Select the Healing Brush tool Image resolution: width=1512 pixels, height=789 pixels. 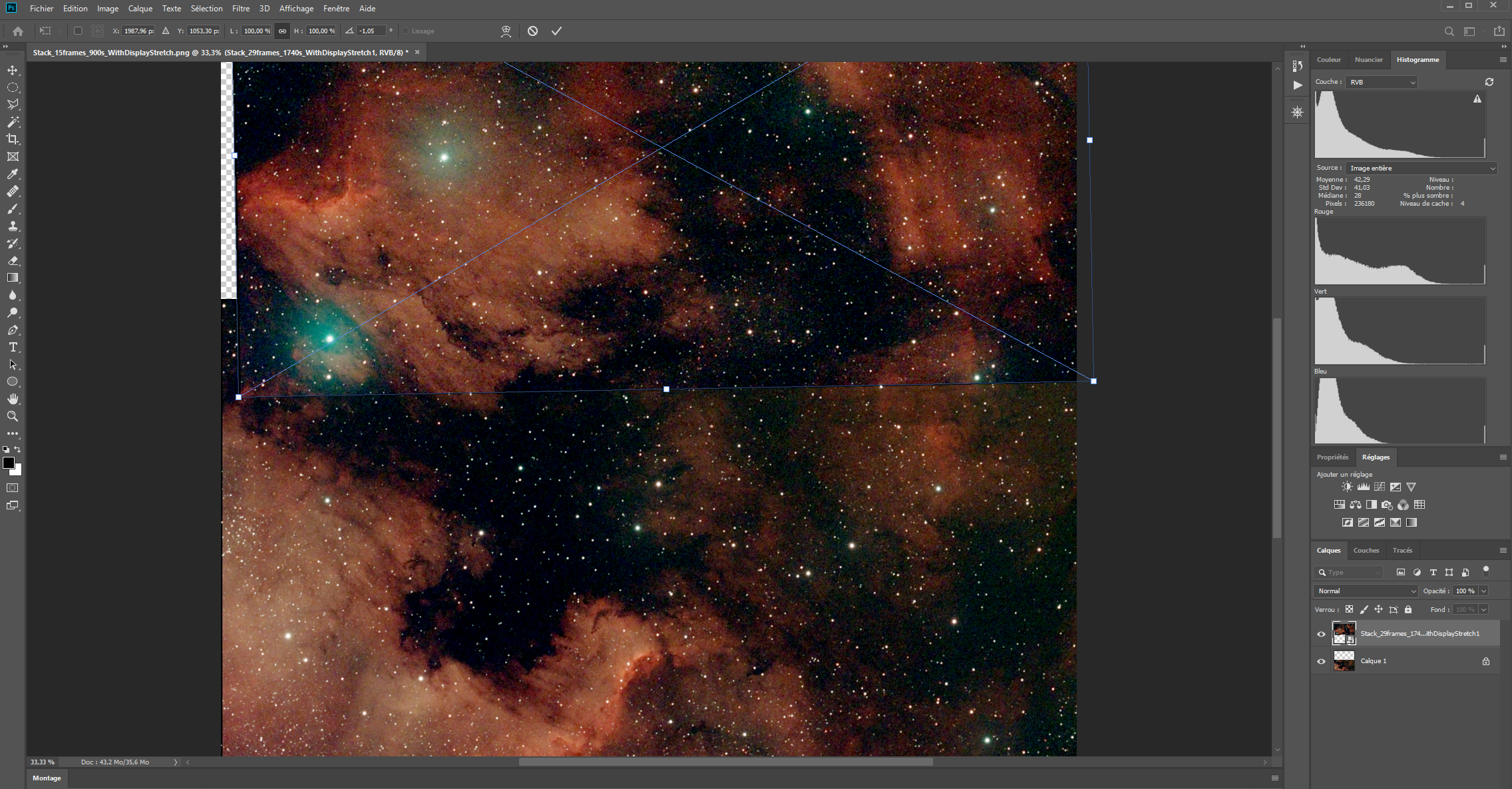tap(13, 191)
